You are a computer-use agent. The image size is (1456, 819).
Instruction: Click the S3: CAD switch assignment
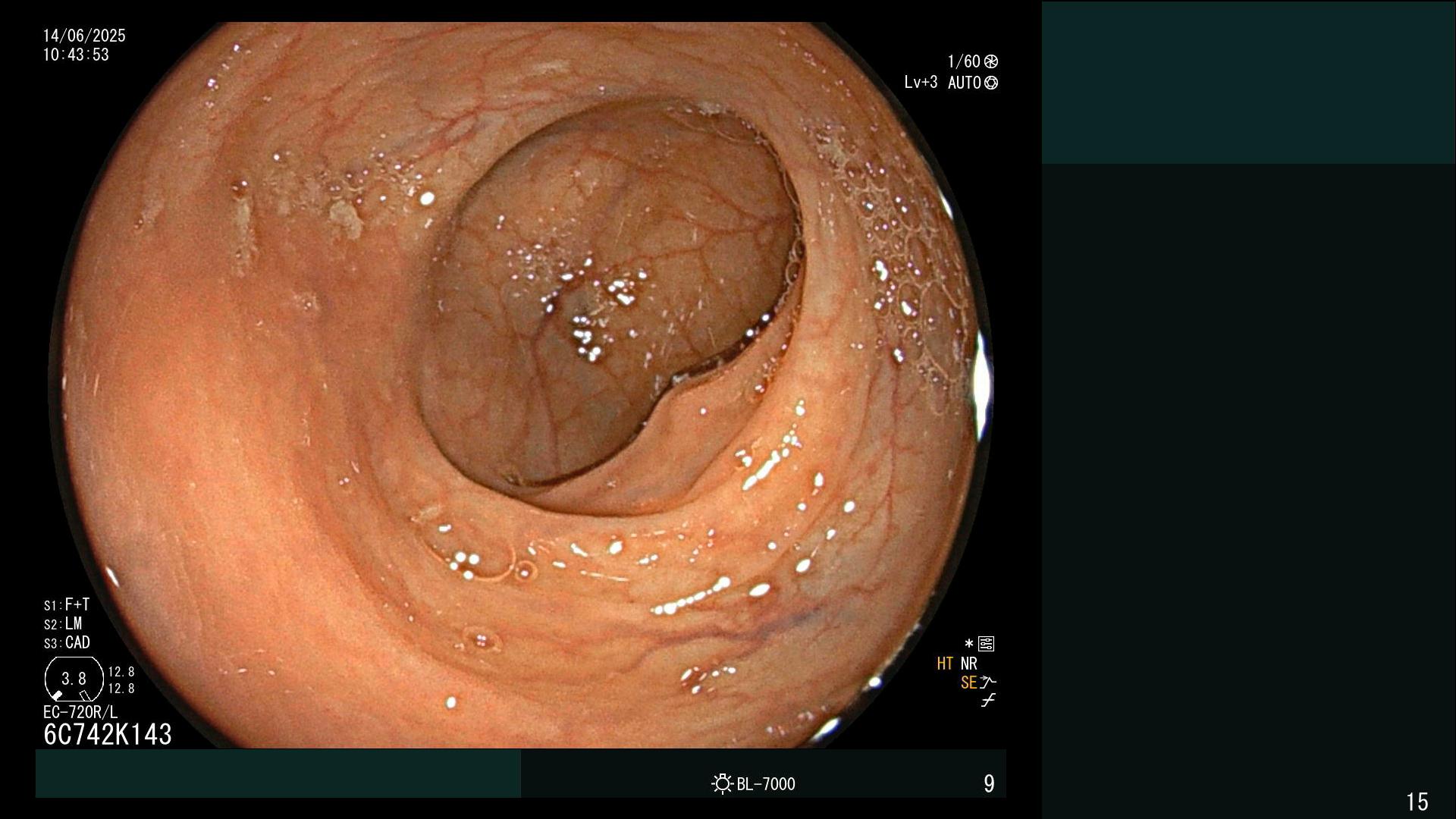click(x=67, y=642)
